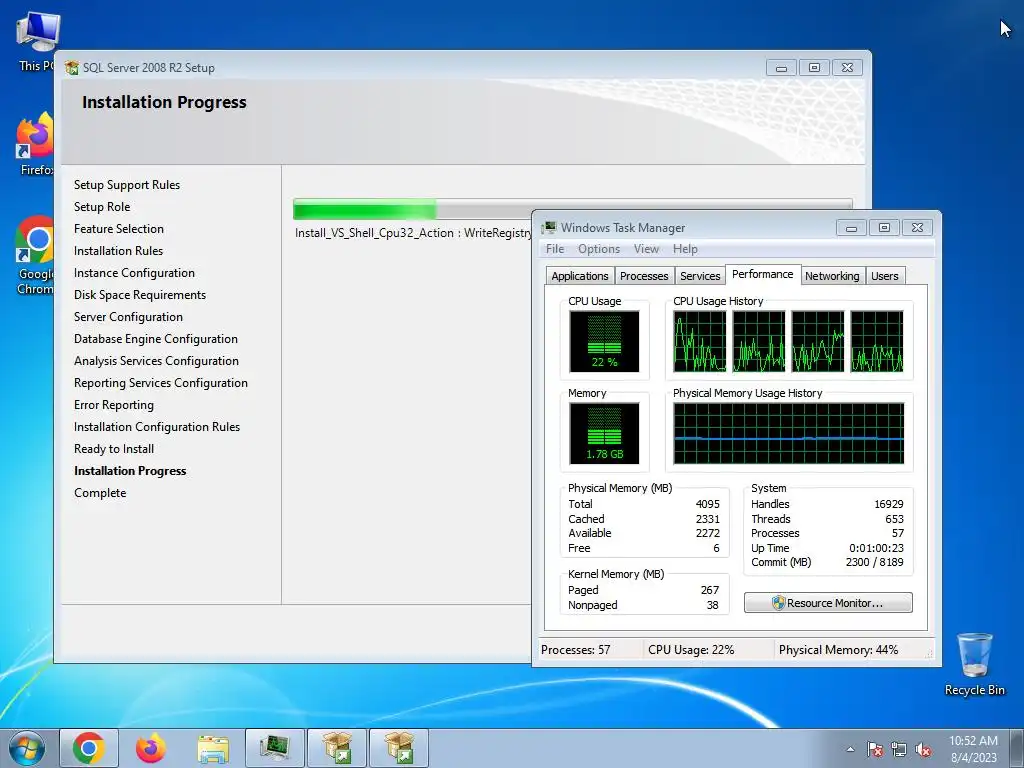1024x768 pixels.
Task: Launch Chrome from the taskbar
Action: 89,748
